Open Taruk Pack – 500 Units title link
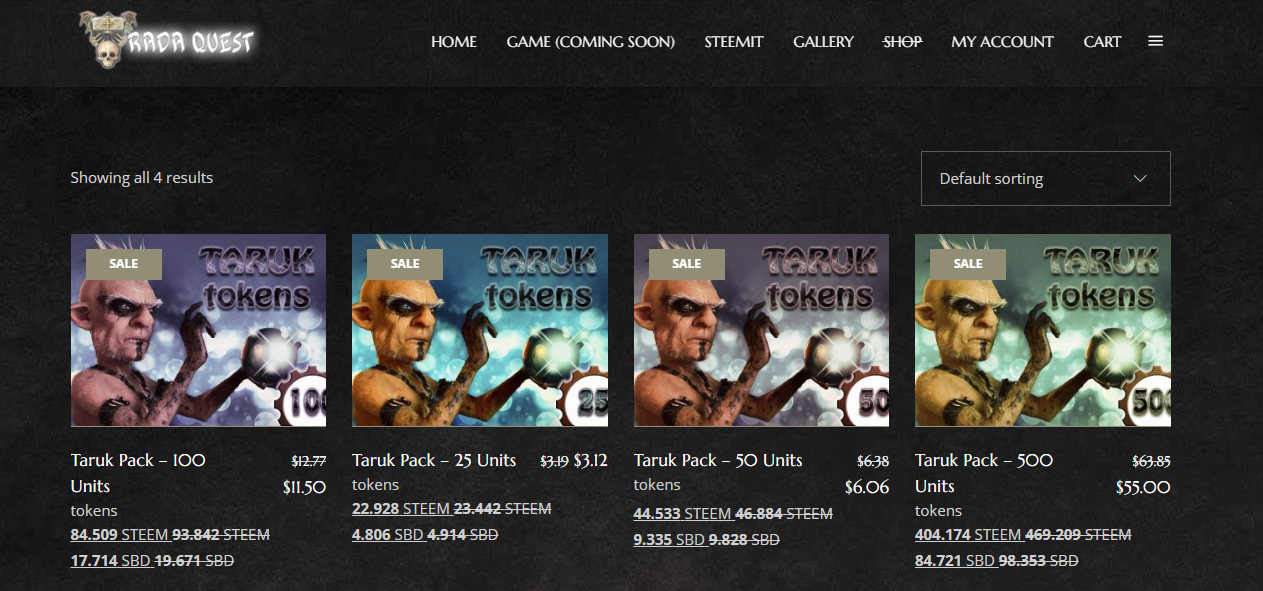The image size is (1263, 591). click(984, 473)
